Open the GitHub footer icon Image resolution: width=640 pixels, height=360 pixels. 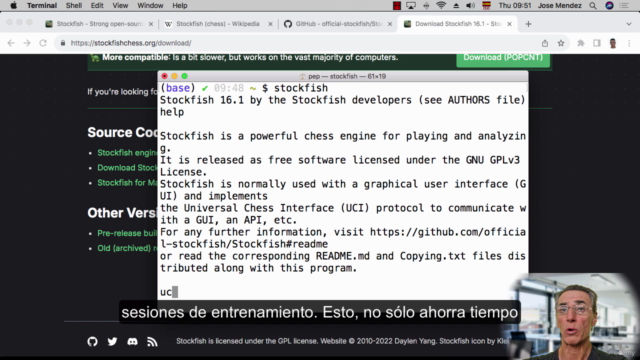click(93, 342)
